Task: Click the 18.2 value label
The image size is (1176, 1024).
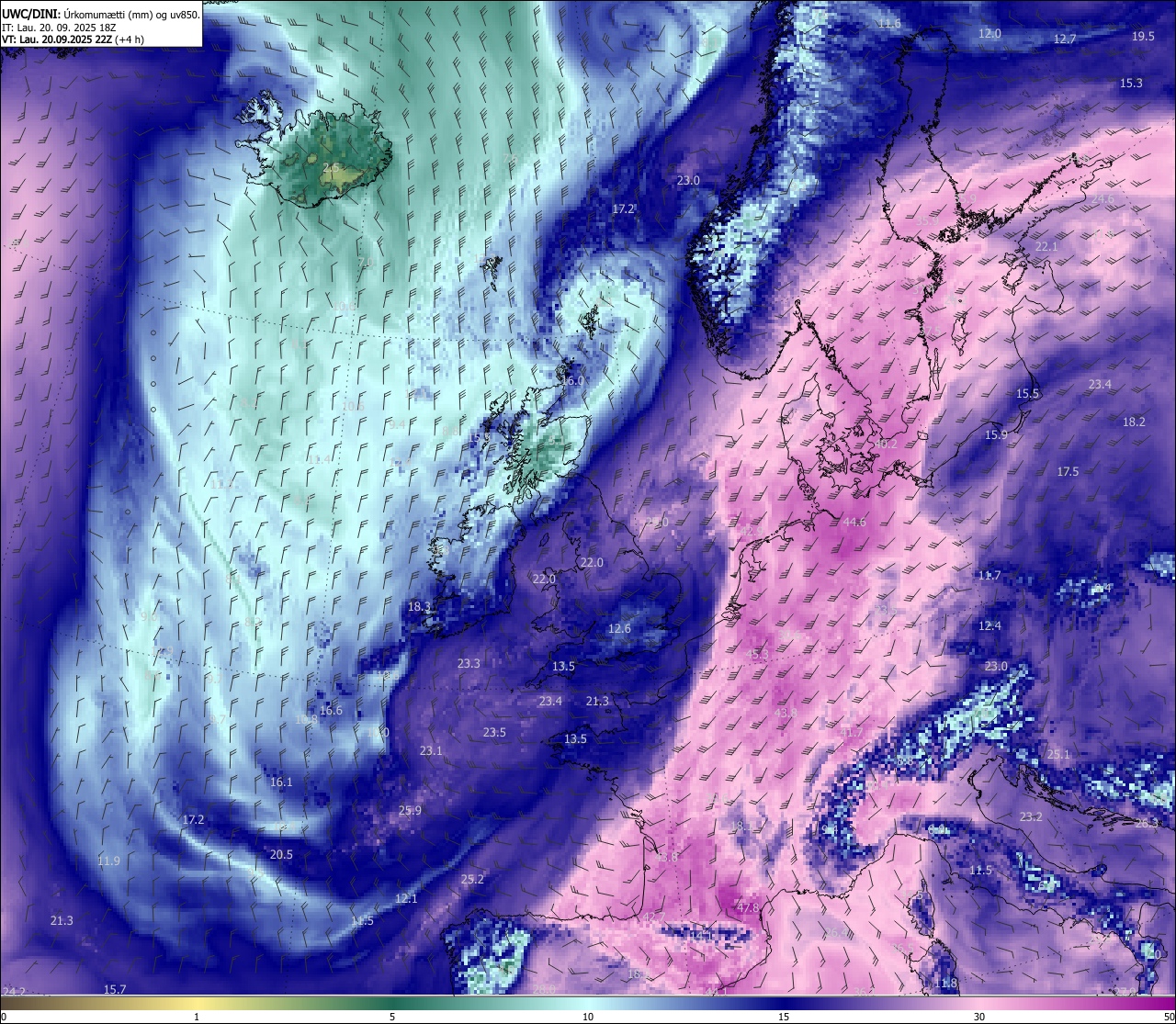Action: (x=1134, y=422)
